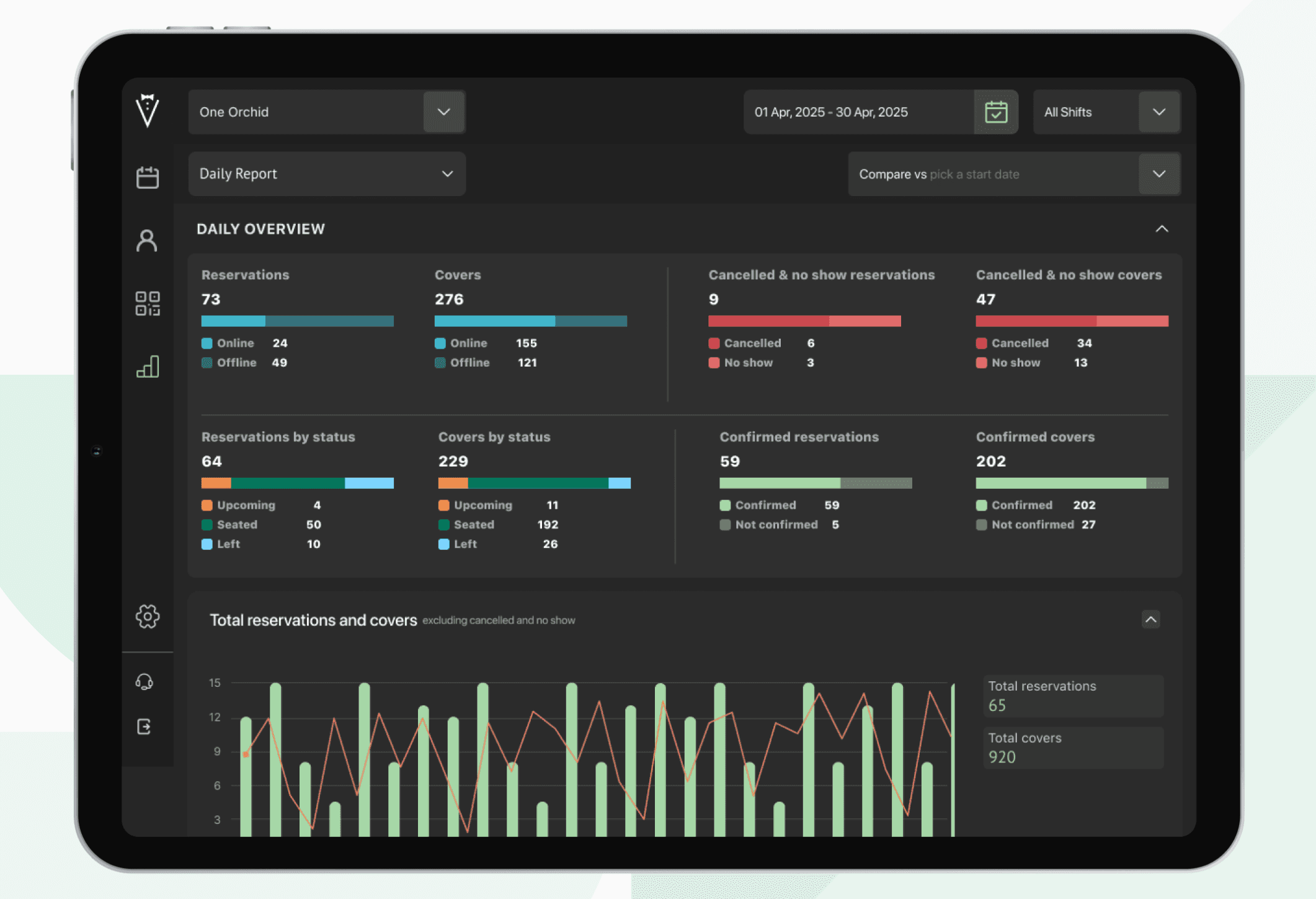
Task: Click the support headset icon
Action: (144, 682)
